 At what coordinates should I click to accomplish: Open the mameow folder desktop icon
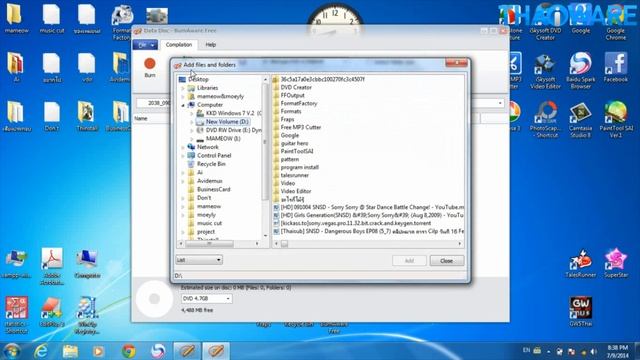[16, 19]
